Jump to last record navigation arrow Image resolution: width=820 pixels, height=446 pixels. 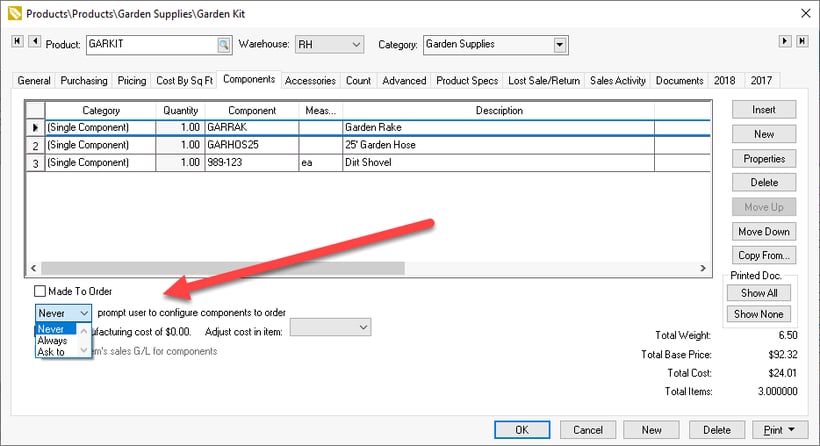(803, 41)
